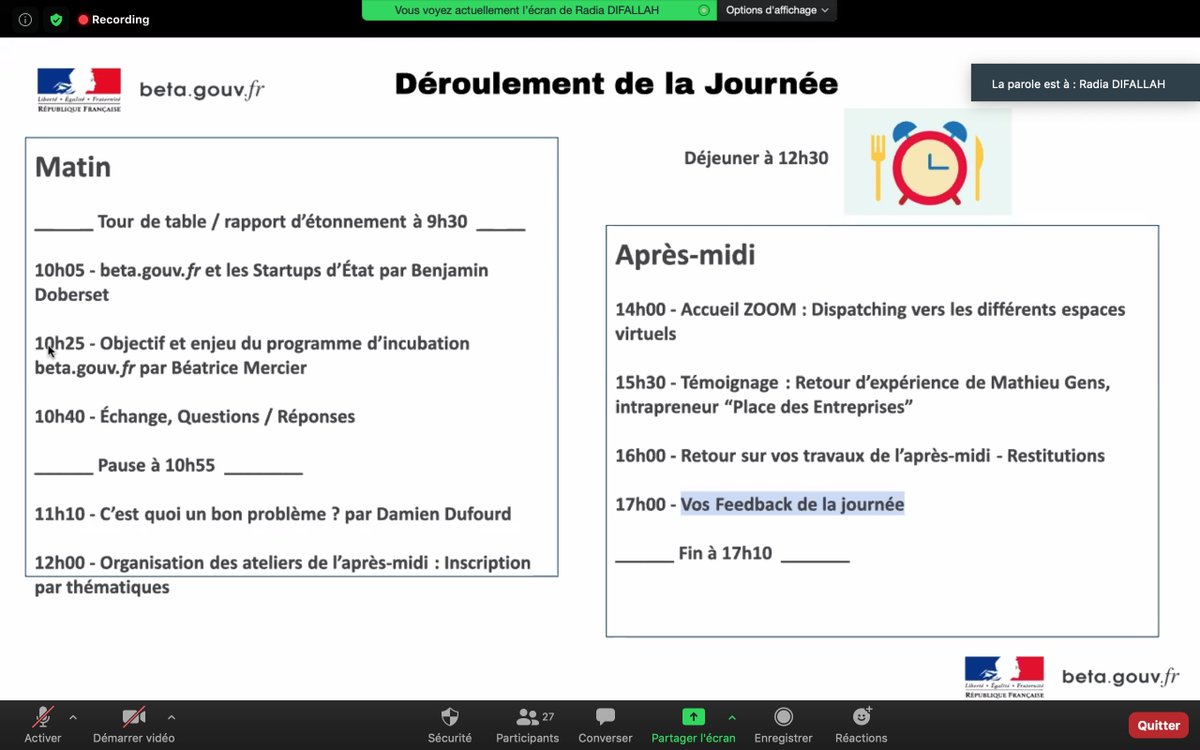Click the Après-midi heading
Viewport: 1200px width, 750px height.
[685, 255]
